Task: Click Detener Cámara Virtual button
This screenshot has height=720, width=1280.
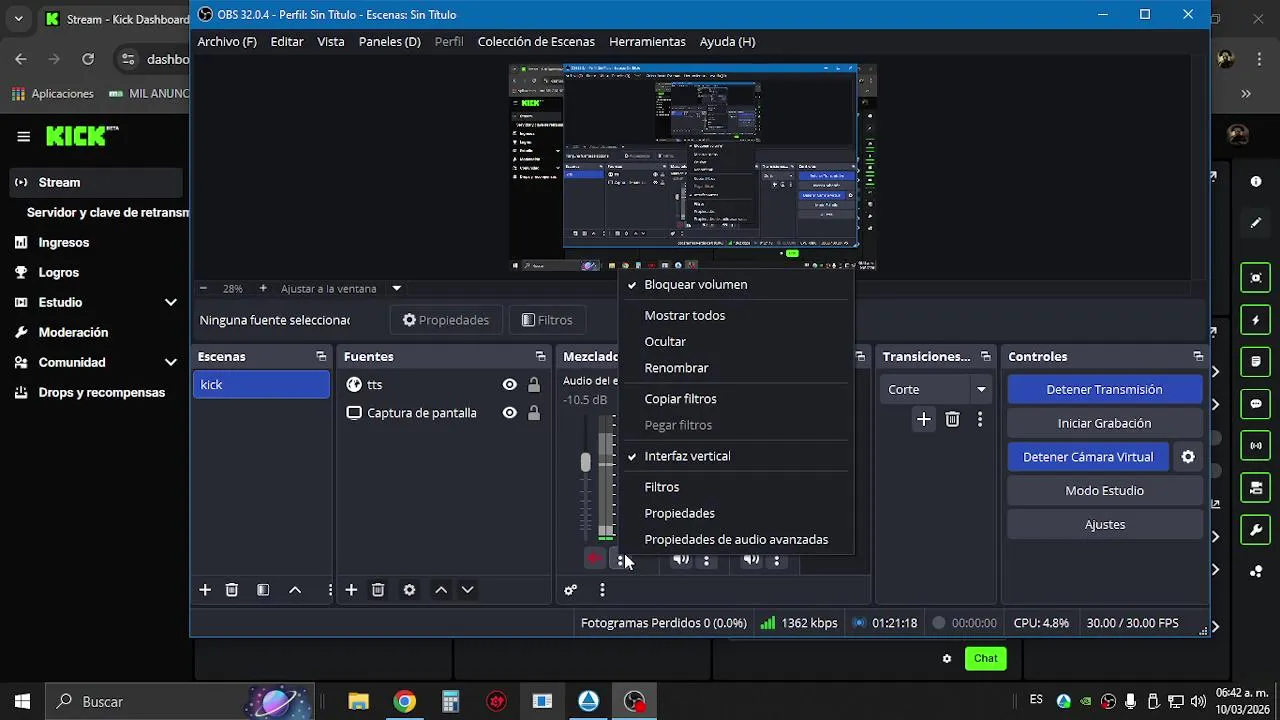Action: 1088,457
